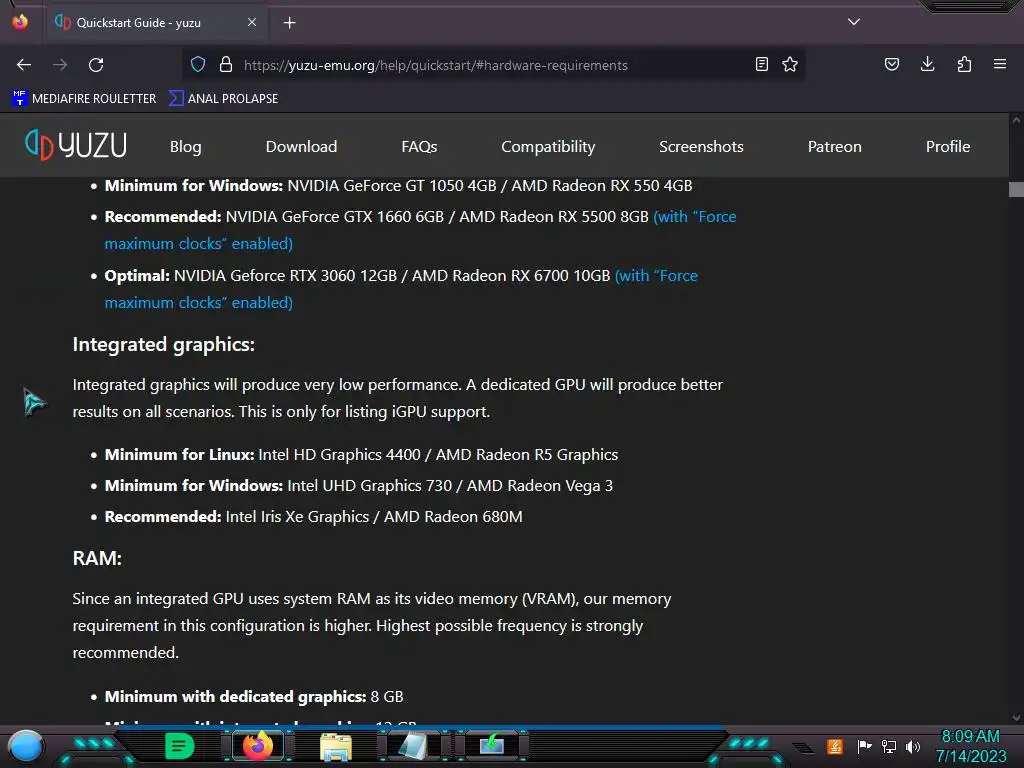Open the Start menu orb
This screenshot has height=768, width=1024.
tap(26, 747)
